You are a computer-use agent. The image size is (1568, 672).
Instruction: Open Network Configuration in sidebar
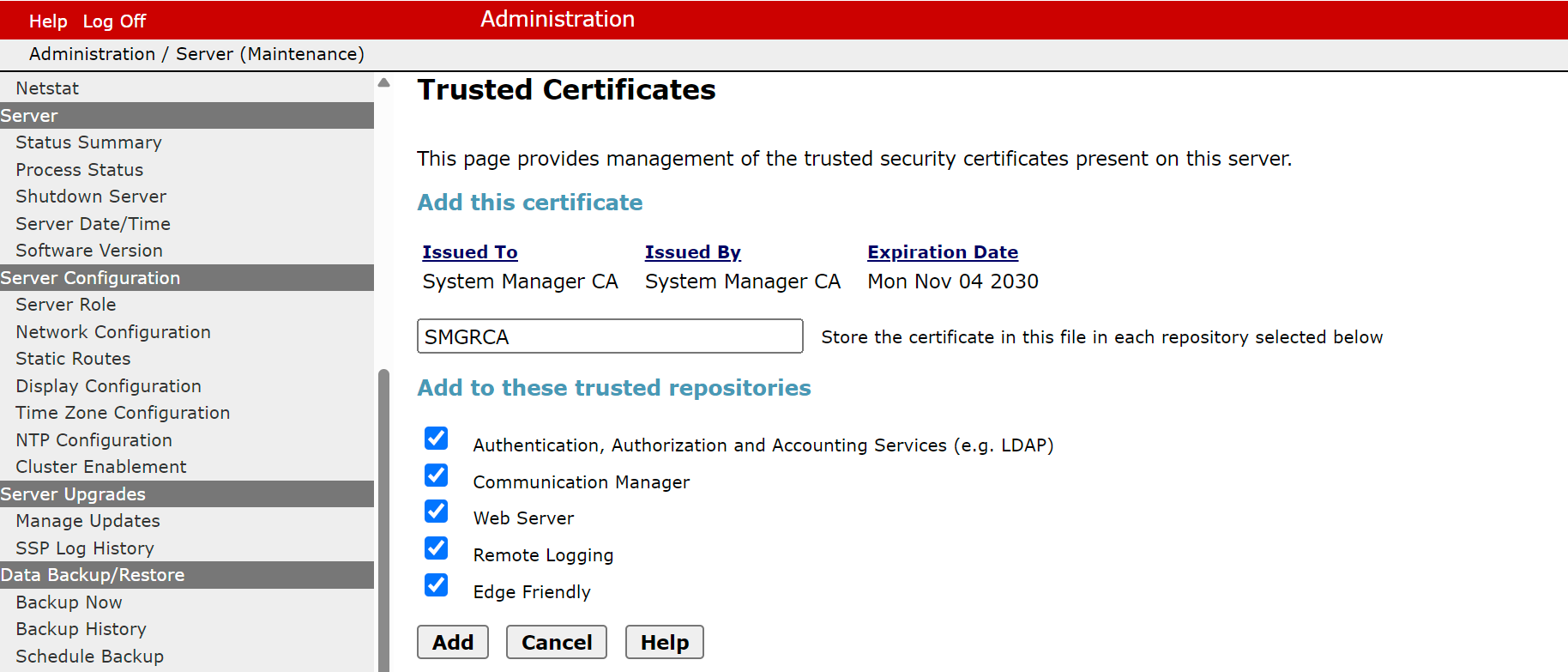pyautogui.click(x=113, y=332)
